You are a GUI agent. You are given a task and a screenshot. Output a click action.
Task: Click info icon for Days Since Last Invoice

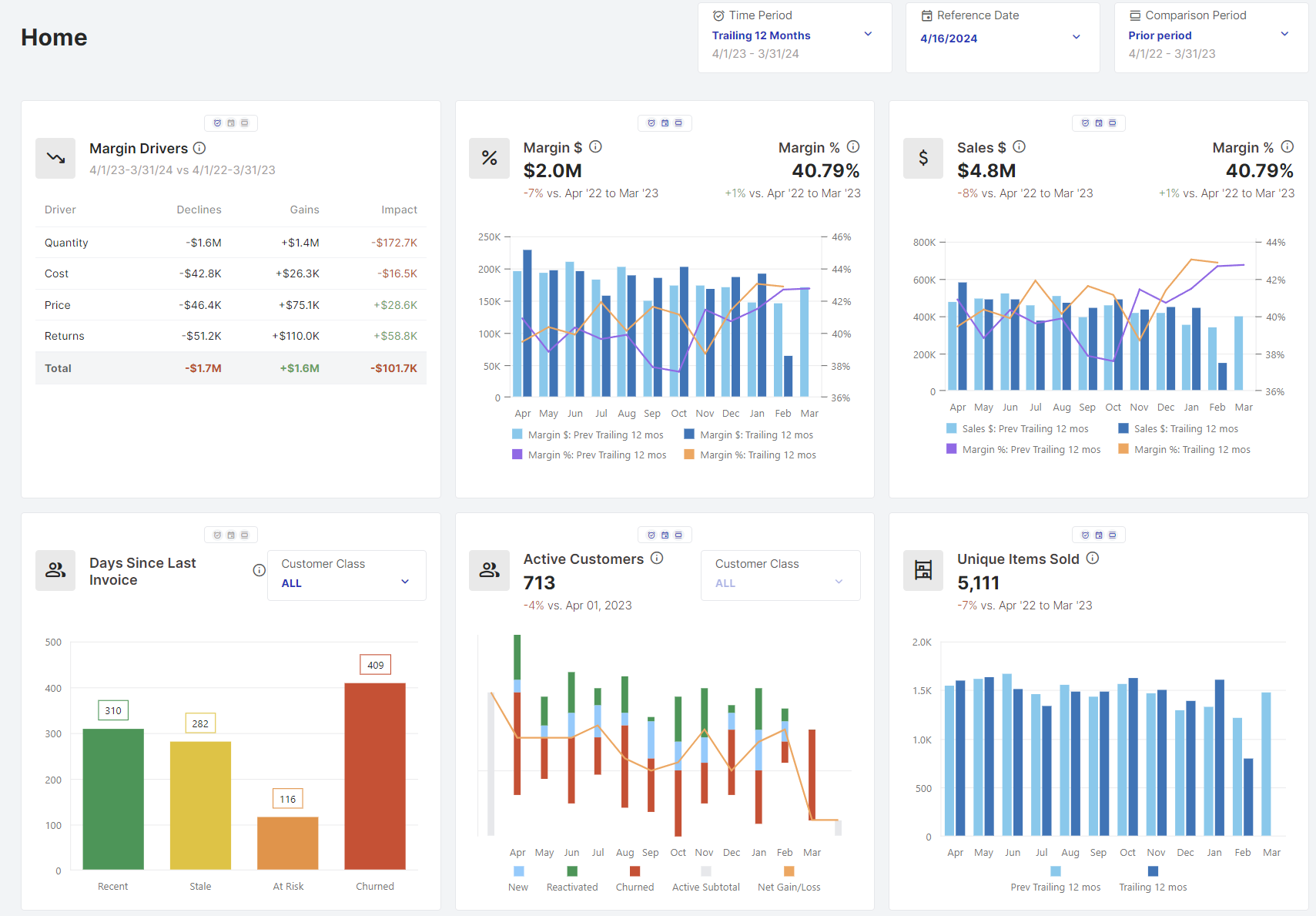(259, 570)
